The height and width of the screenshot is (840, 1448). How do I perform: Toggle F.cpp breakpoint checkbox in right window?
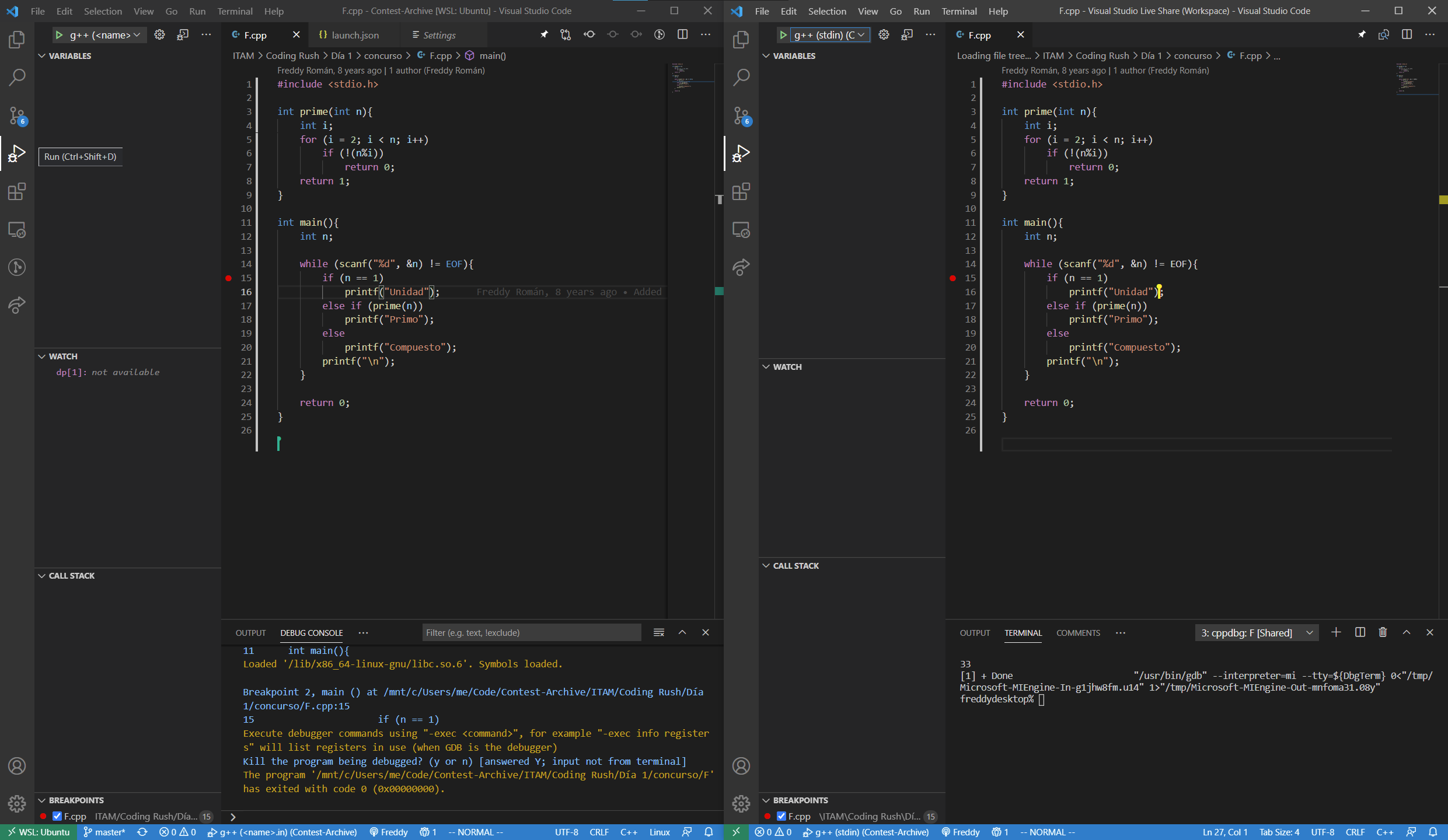(x=781, y=816)
